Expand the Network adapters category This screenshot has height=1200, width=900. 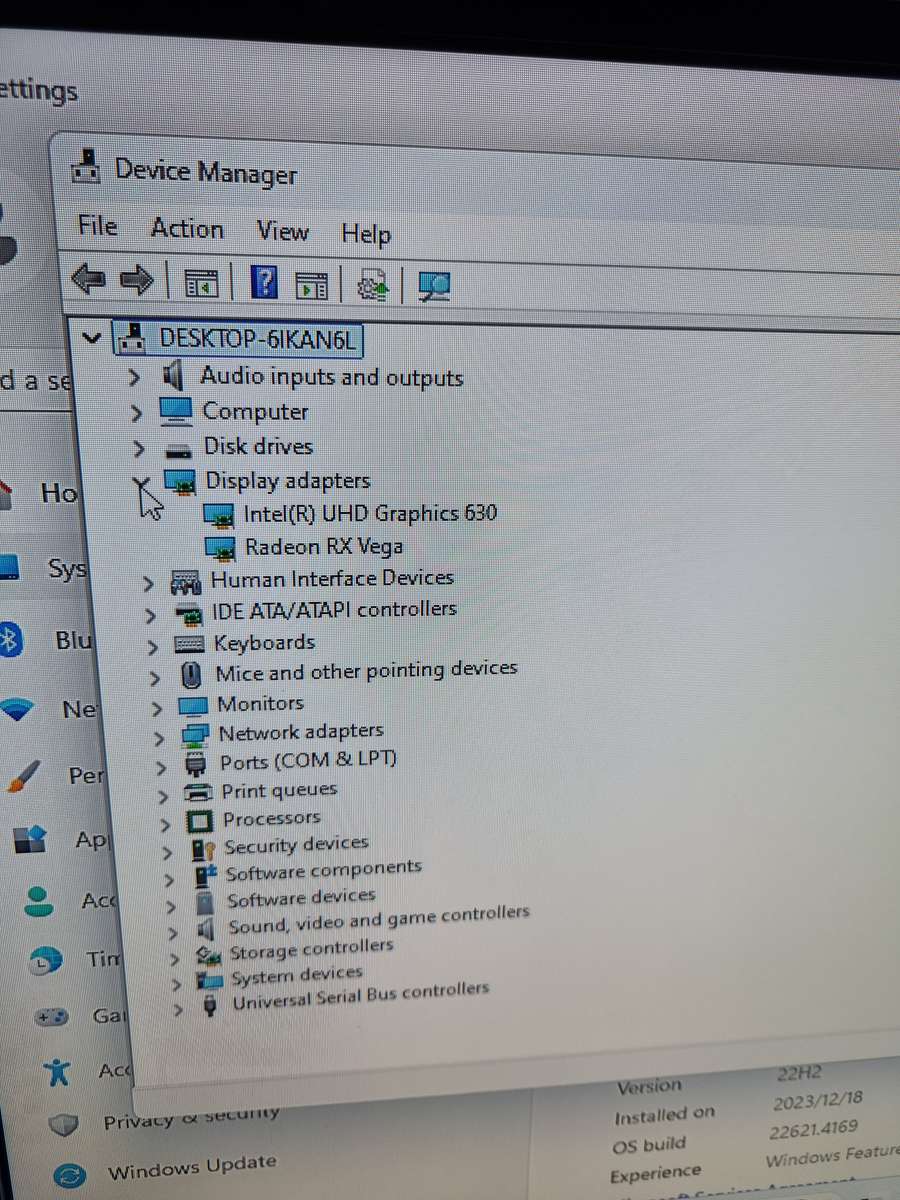coord(159,738)
